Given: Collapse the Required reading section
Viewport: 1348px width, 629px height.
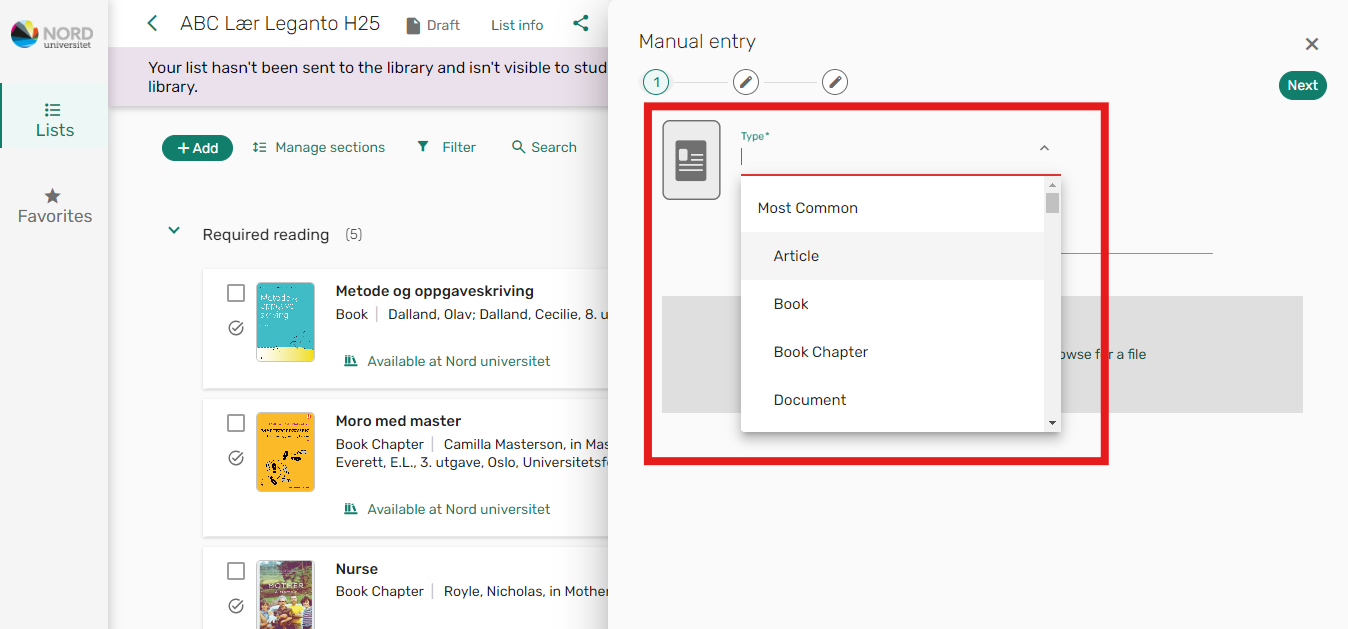Looking at the screenshot, I should point(174,231).
